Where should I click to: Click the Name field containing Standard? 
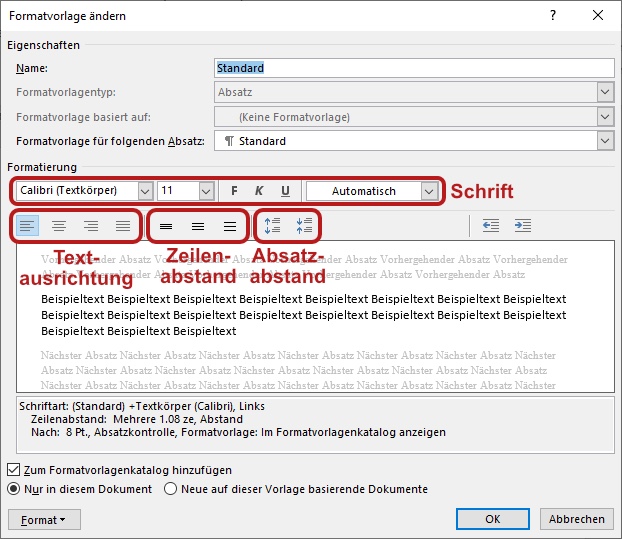pyautogui.click(x=415, y=68)
